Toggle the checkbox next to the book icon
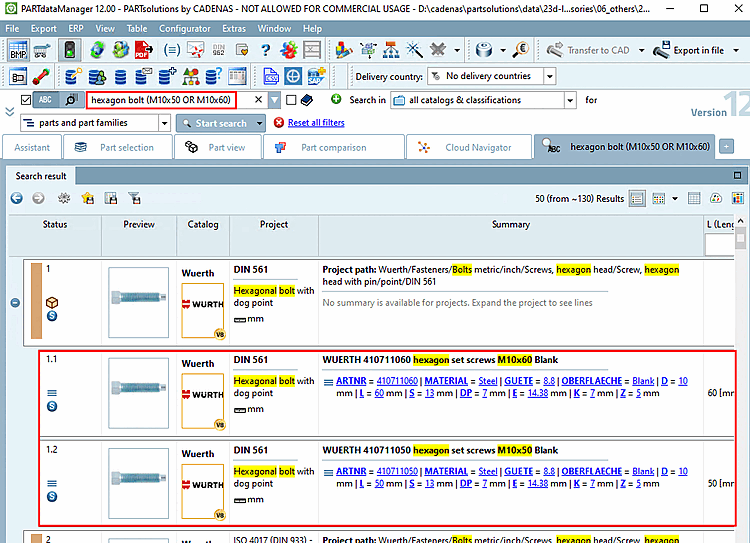This screenshot has height=543, width=750. pos(291,100)
